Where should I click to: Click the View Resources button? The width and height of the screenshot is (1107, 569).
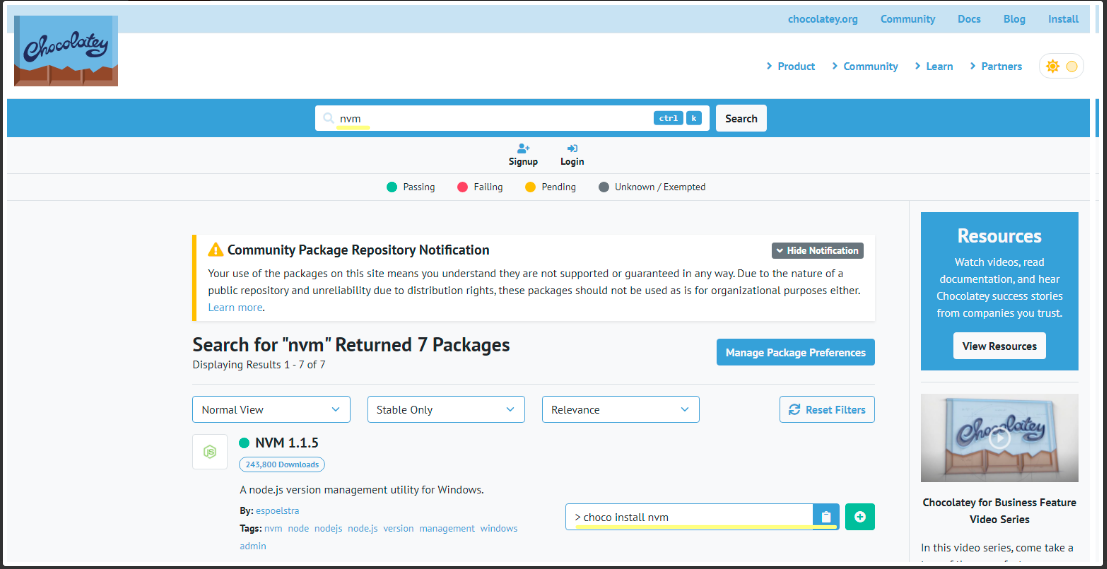tap(999, 346)
